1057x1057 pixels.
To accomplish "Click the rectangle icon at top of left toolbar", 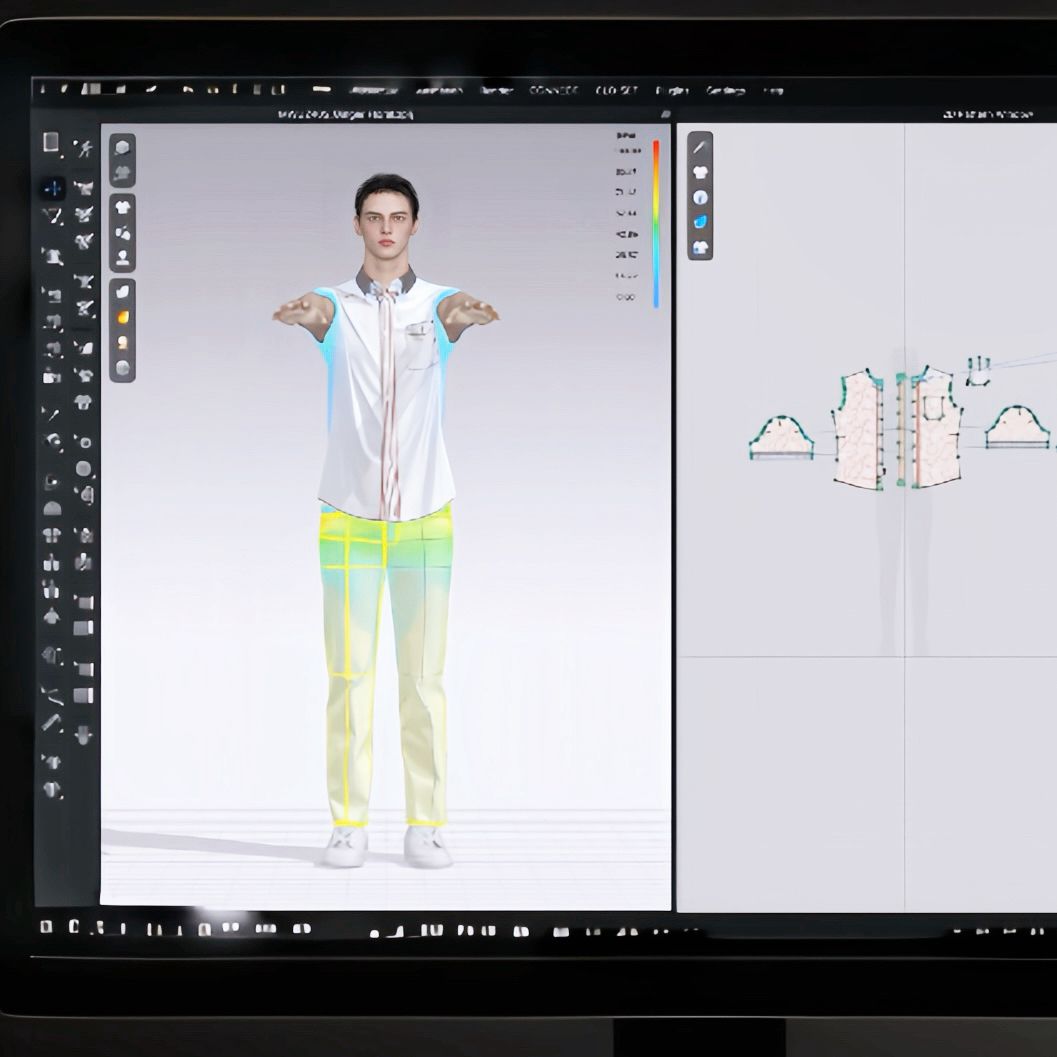I will click(x=51, y=143).
